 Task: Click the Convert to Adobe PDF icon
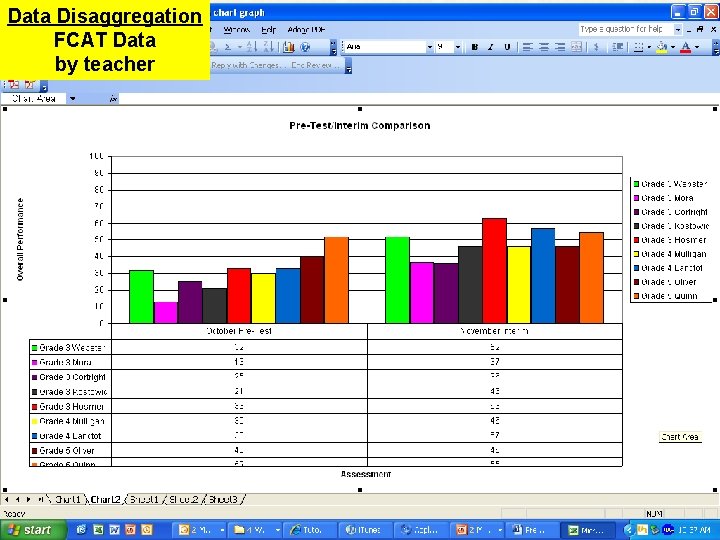tap(13, 85)
